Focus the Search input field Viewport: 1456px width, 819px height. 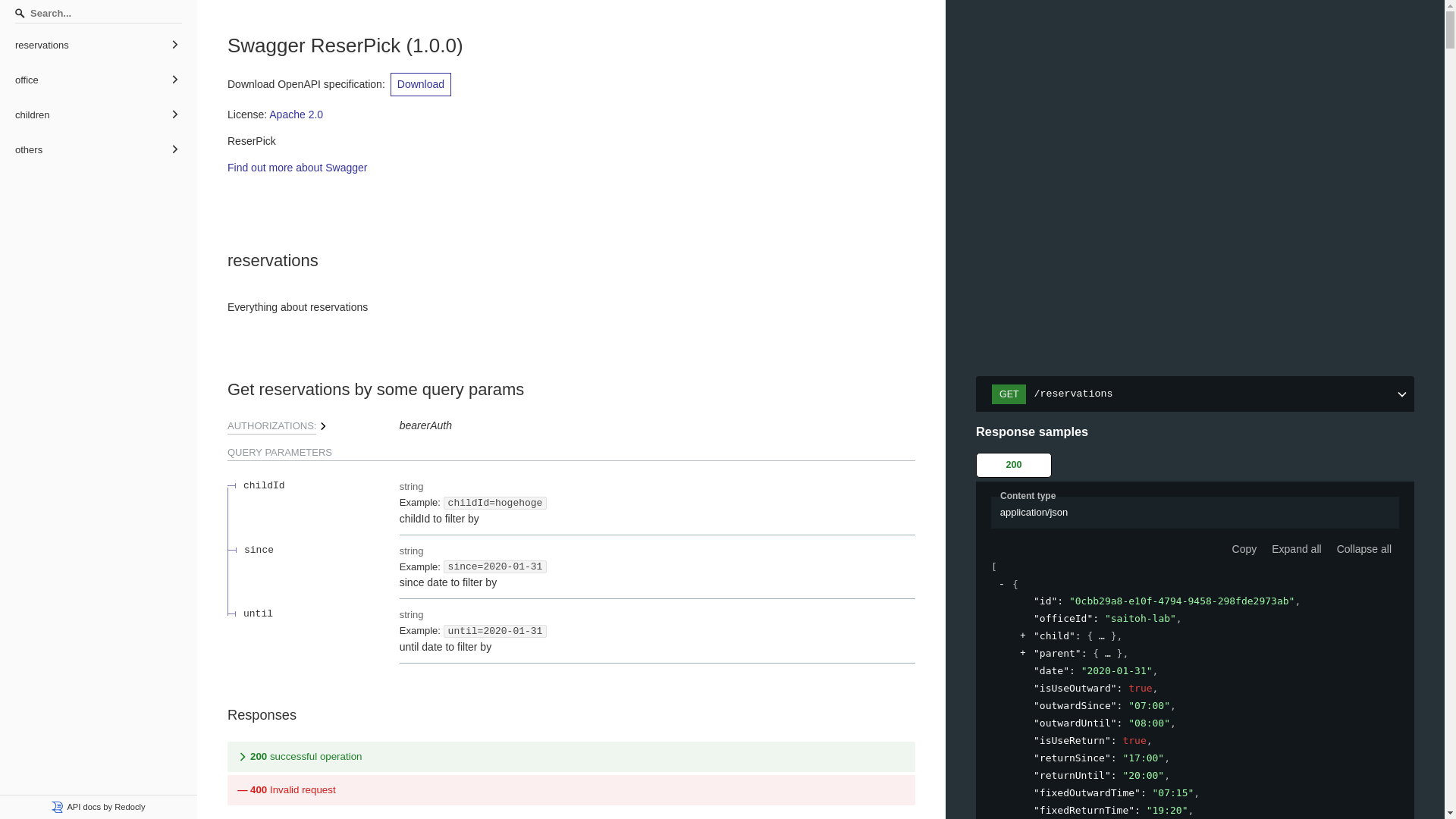[99, 14]
